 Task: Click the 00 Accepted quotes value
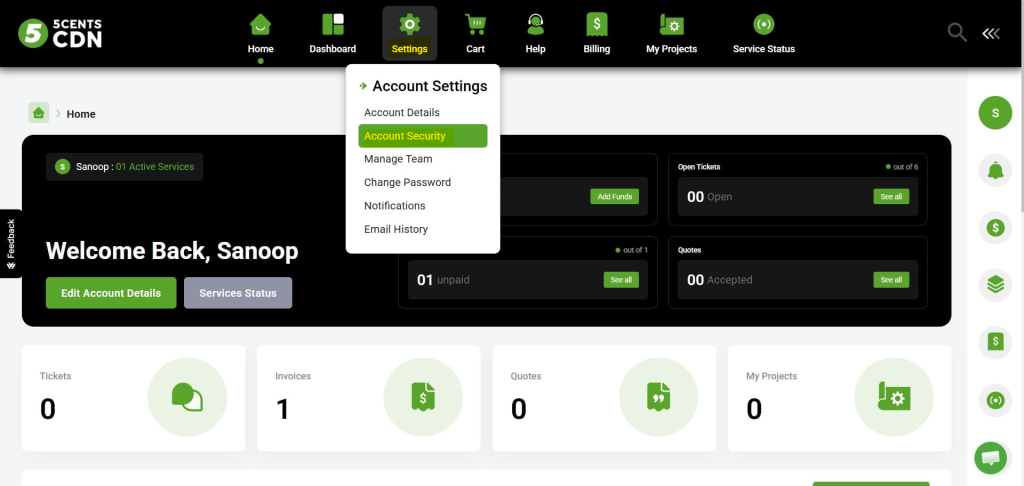pos(720,280)
